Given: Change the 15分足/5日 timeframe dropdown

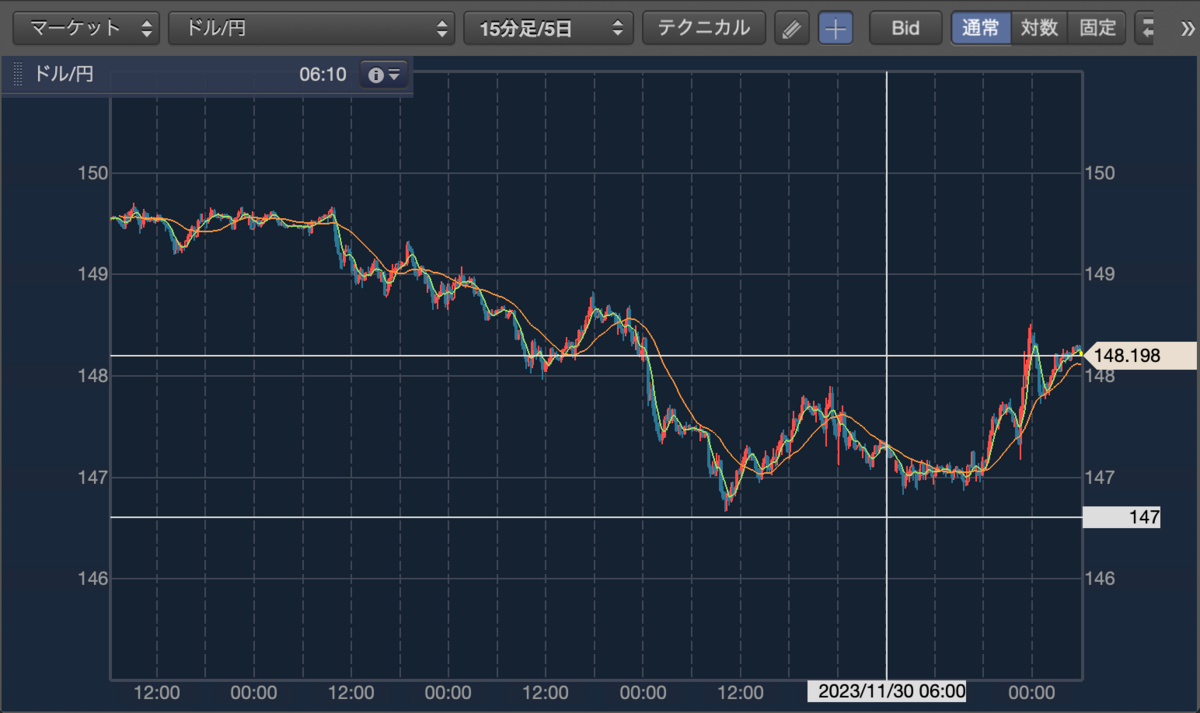Looking at the screenshot, I should click(549, 28).
